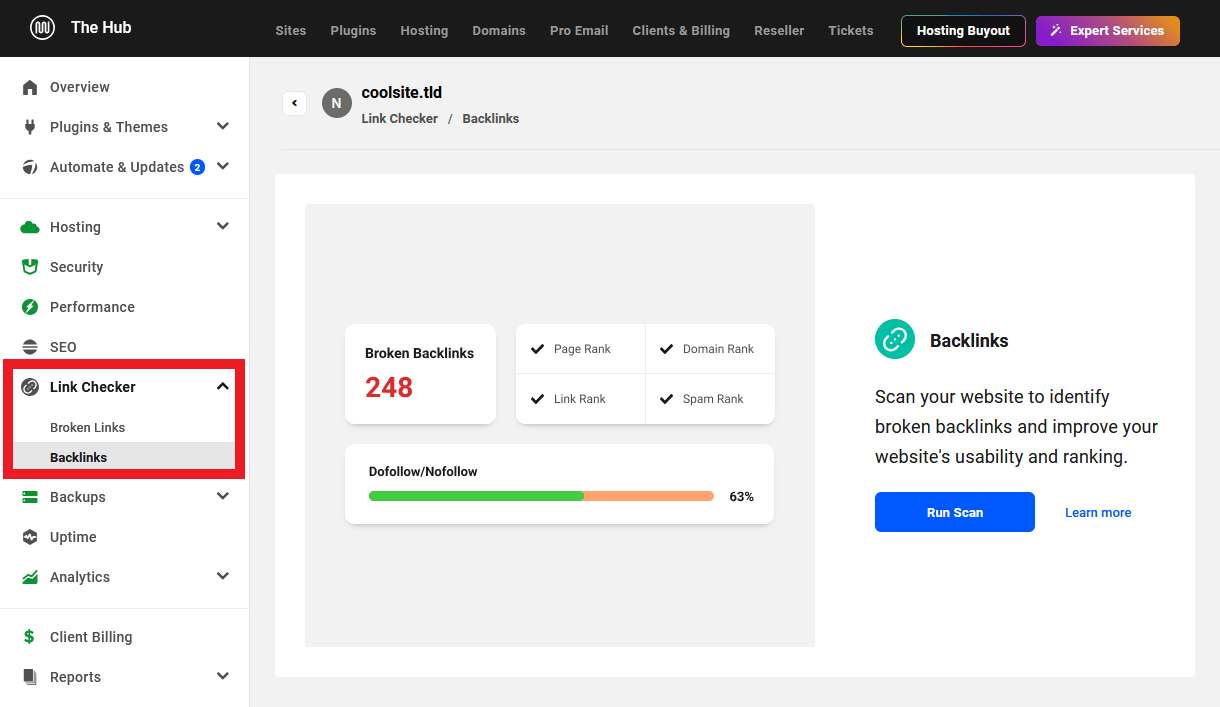Toggle the Spam Rank checkmark
The width and height of the screenshot is (1220, 707).
[667, 399]
